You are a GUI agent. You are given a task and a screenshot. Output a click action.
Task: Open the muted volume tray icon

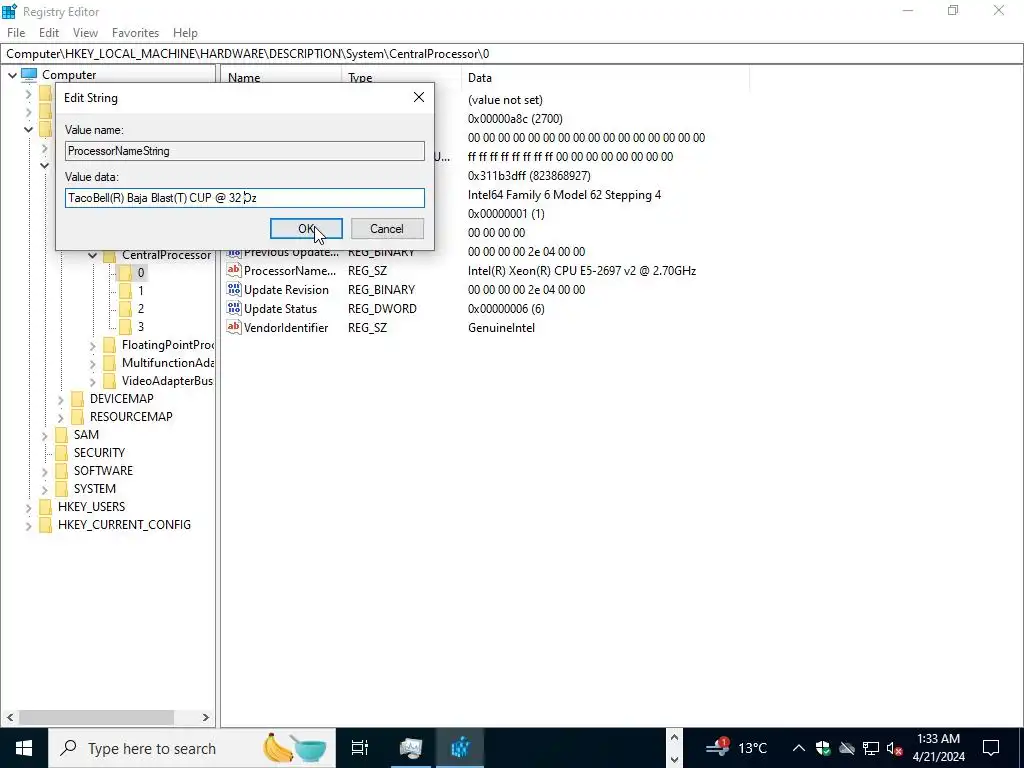click(x=894, y=748)
